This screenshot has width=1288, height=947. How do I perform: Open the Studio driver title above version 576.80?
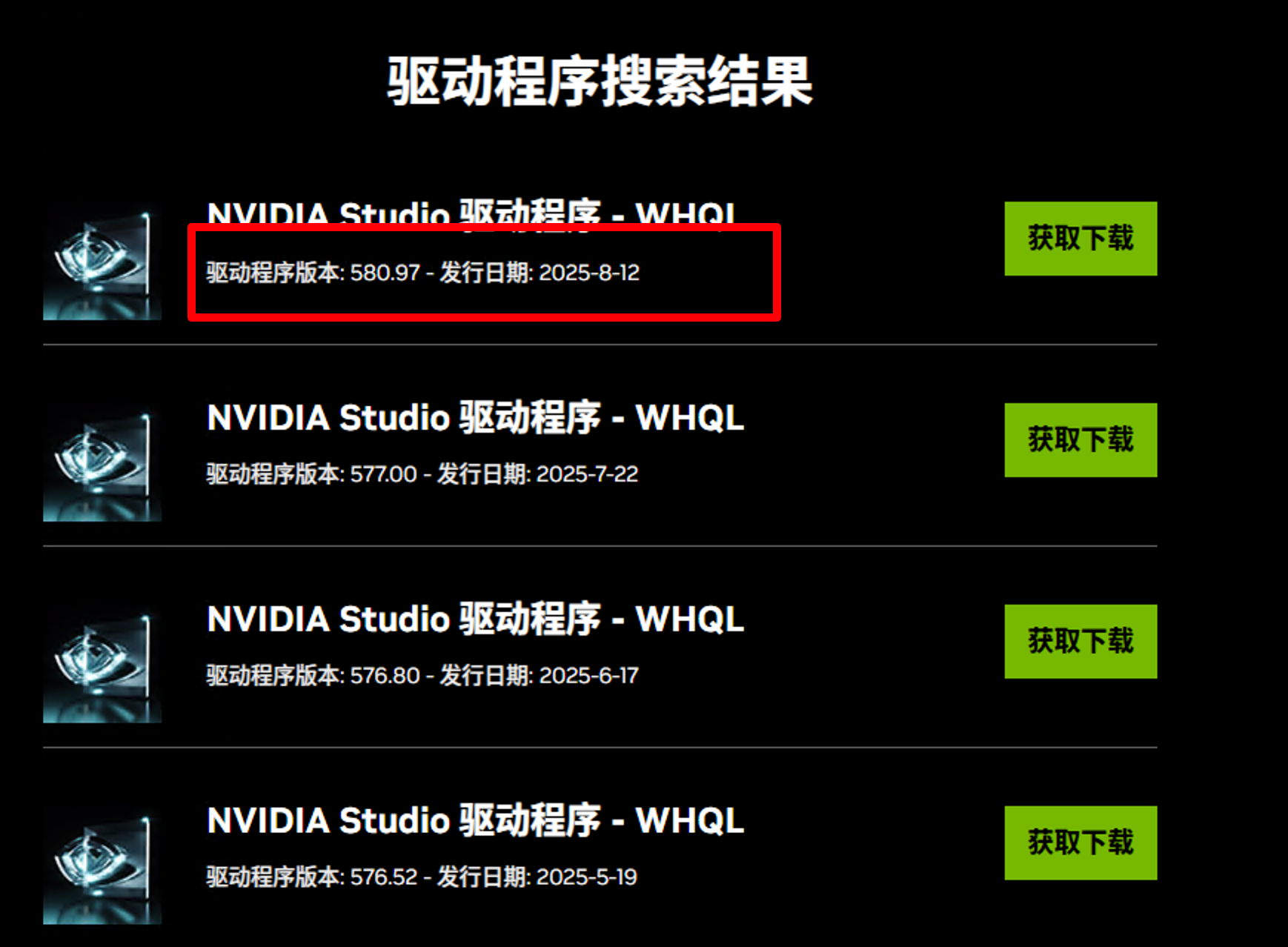pos(475,619)
